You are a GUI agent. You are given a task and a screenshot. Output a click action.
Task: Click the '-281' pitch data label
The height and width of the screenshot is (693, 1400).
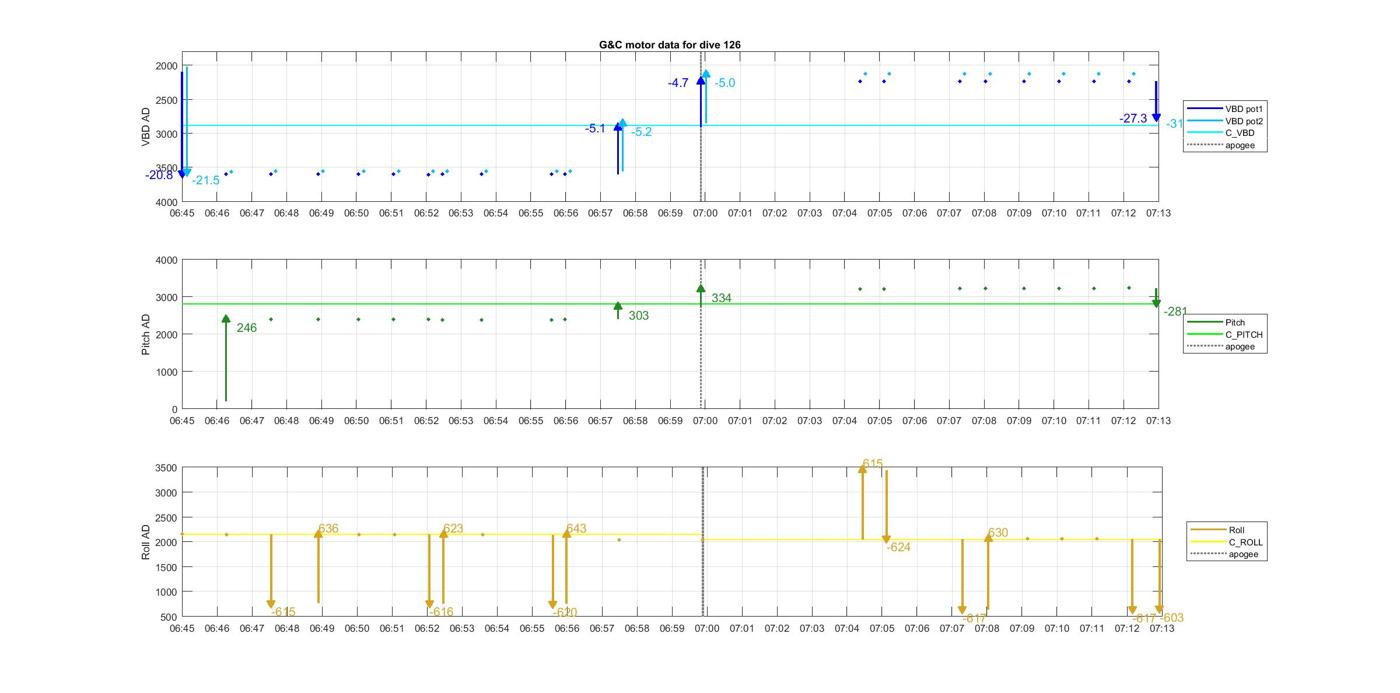point(1174,311)
